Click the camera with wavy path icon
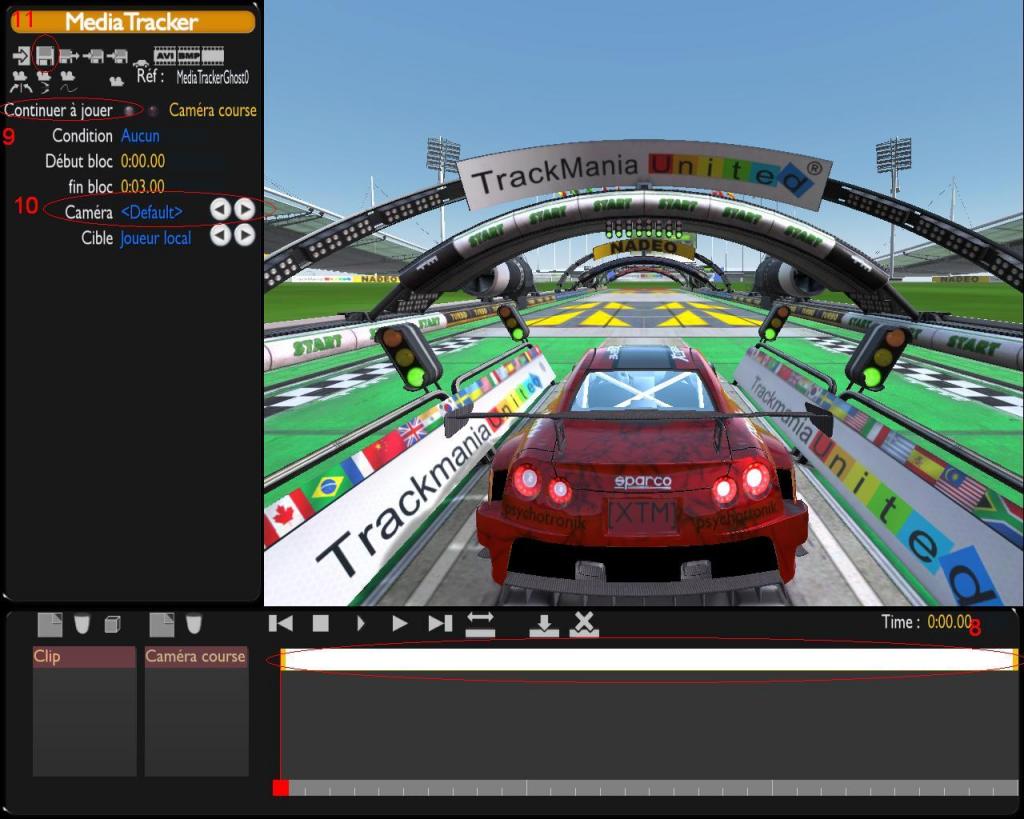The height and width of the screenshot is (819, 1024). pos(68,82)
